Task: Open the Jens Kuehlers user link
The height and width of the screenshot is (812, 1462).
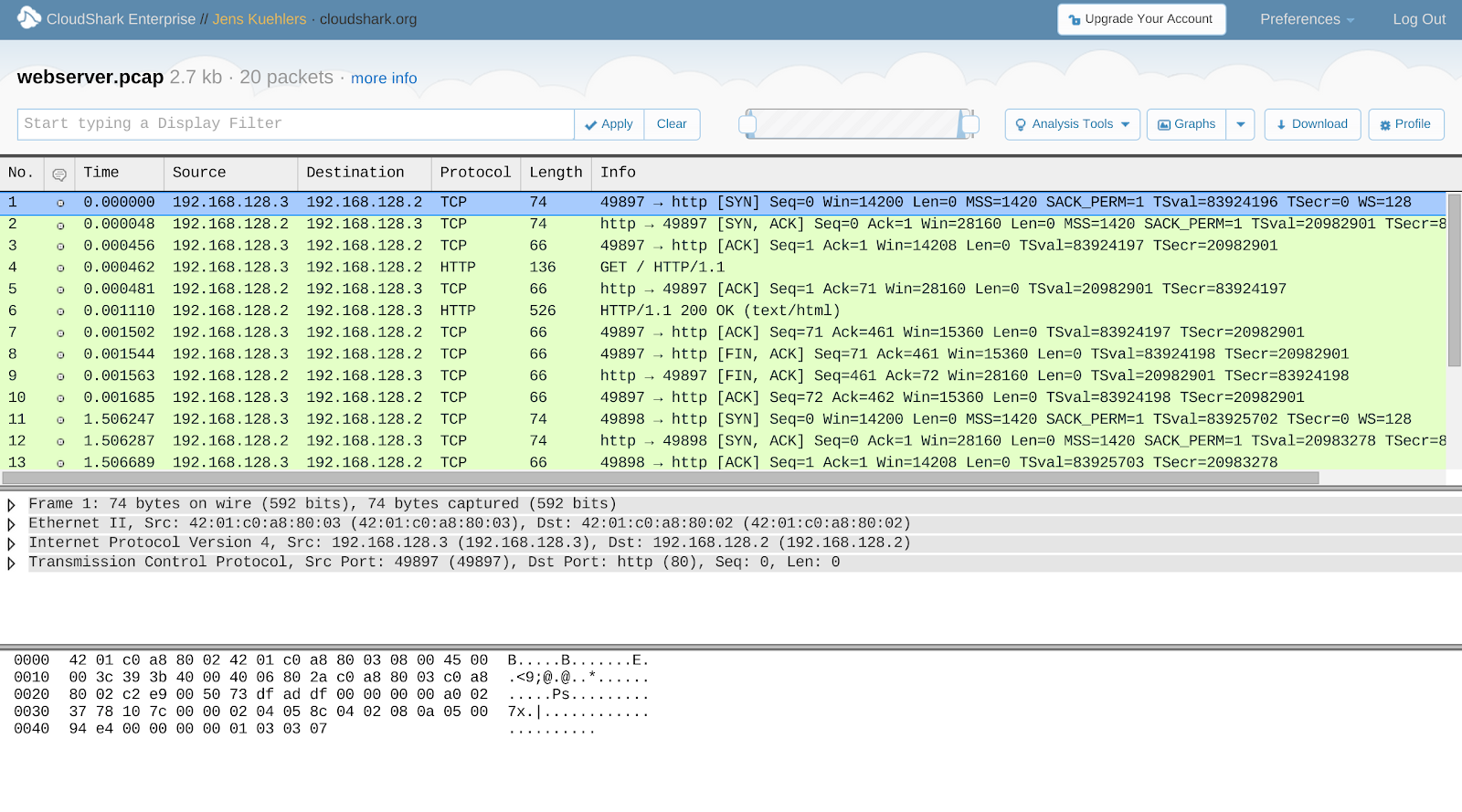Action: 260,19
